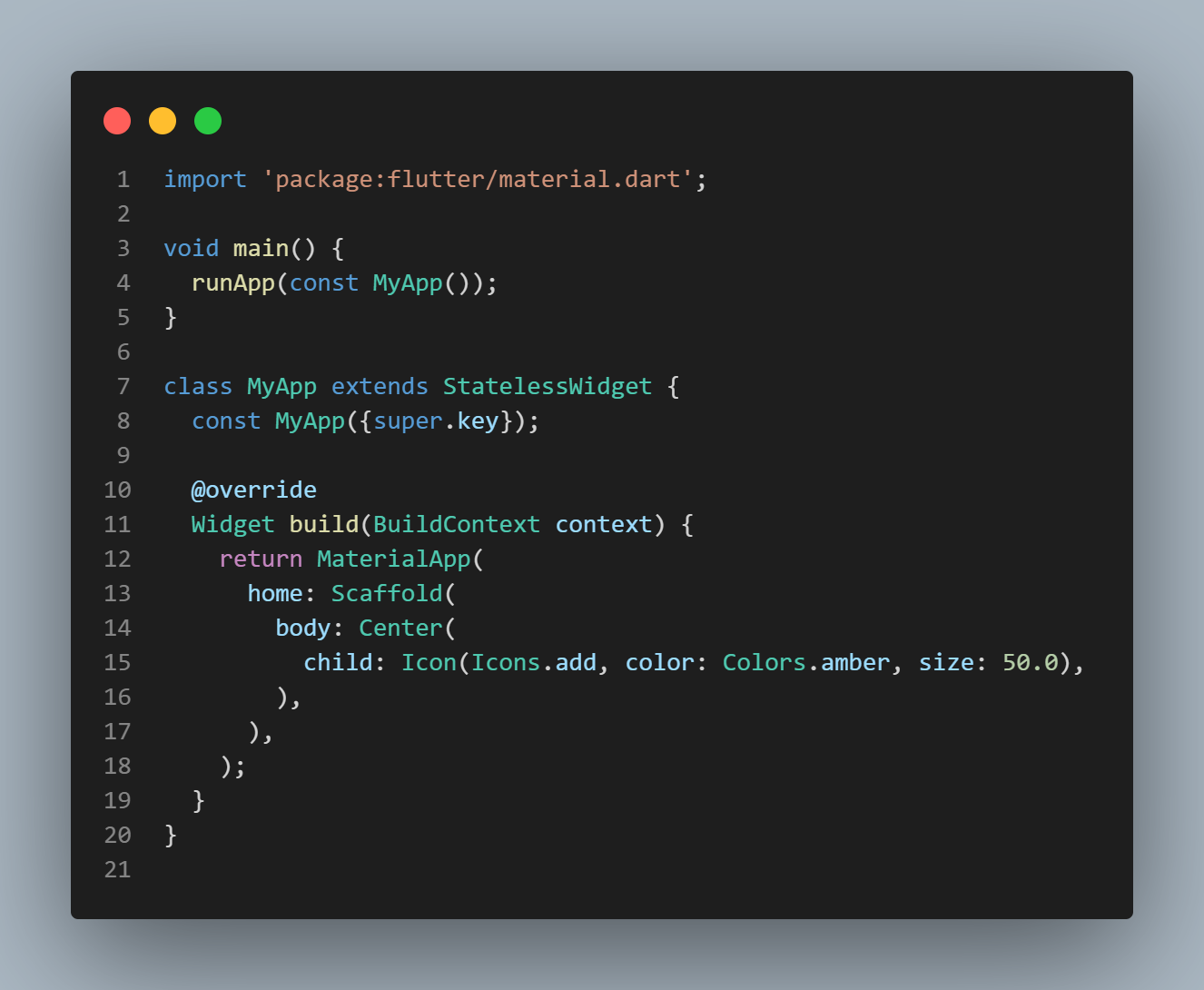Click MaterialApp on line 12
The image size is (1204, 990).
(394, 559)
